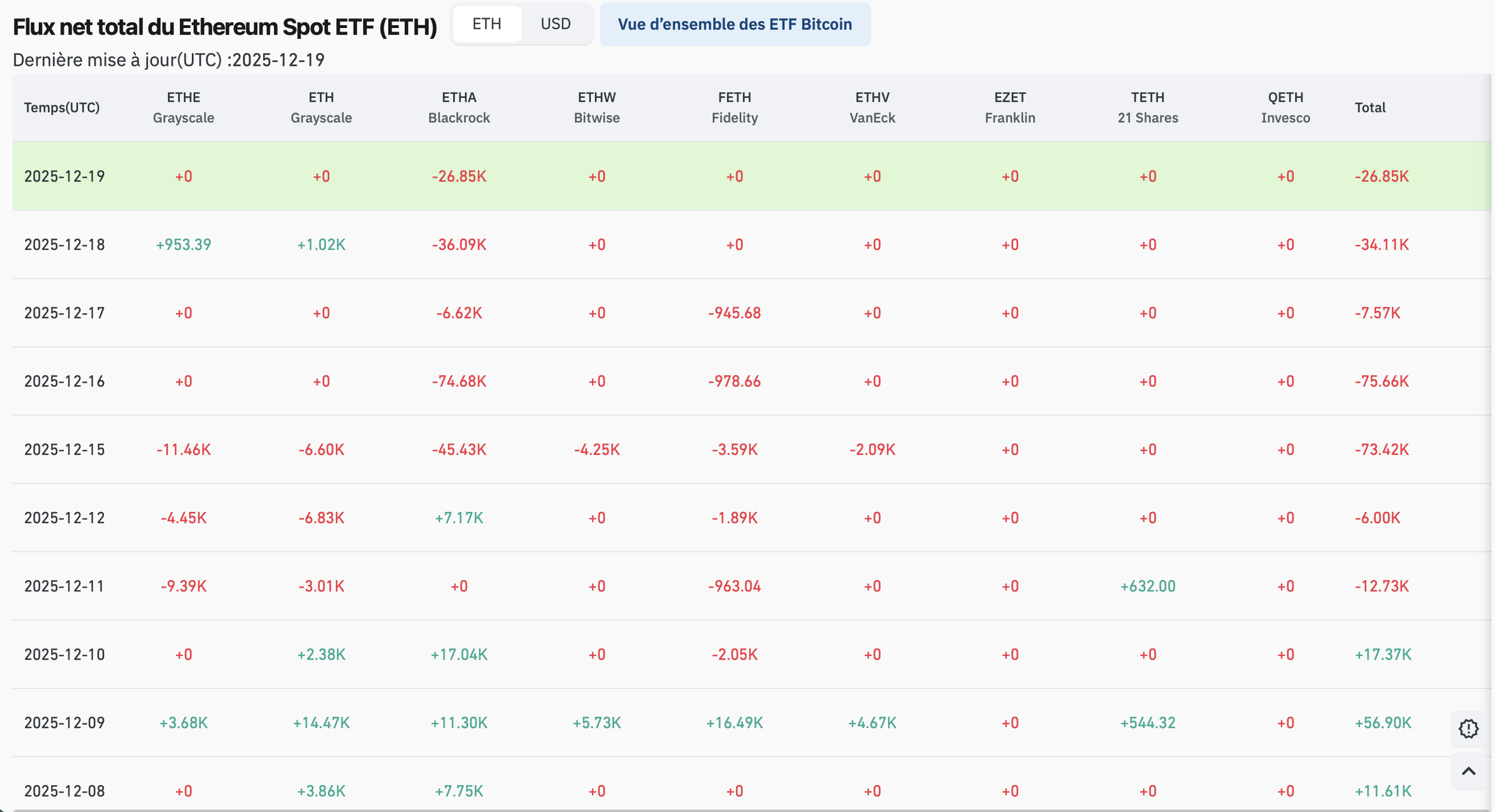Viewport: 1495px width, 812px height.
Task: Select the ETH unit toggle option
Action: point(486,24)
